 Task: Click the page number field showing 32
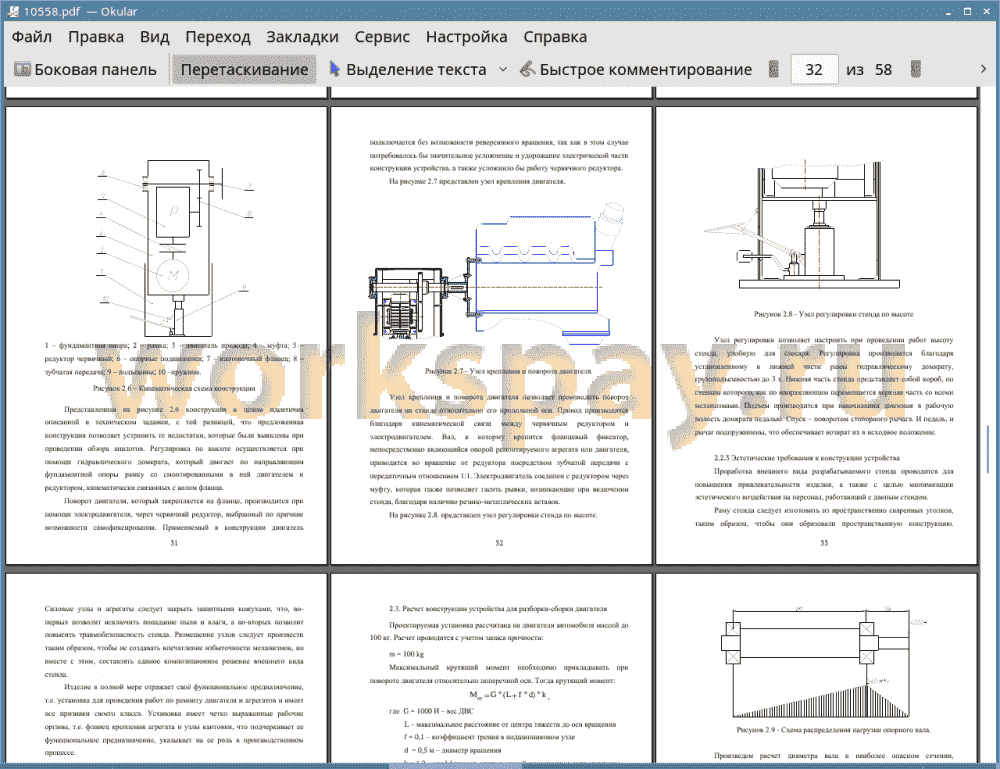(x=814, y=70)
